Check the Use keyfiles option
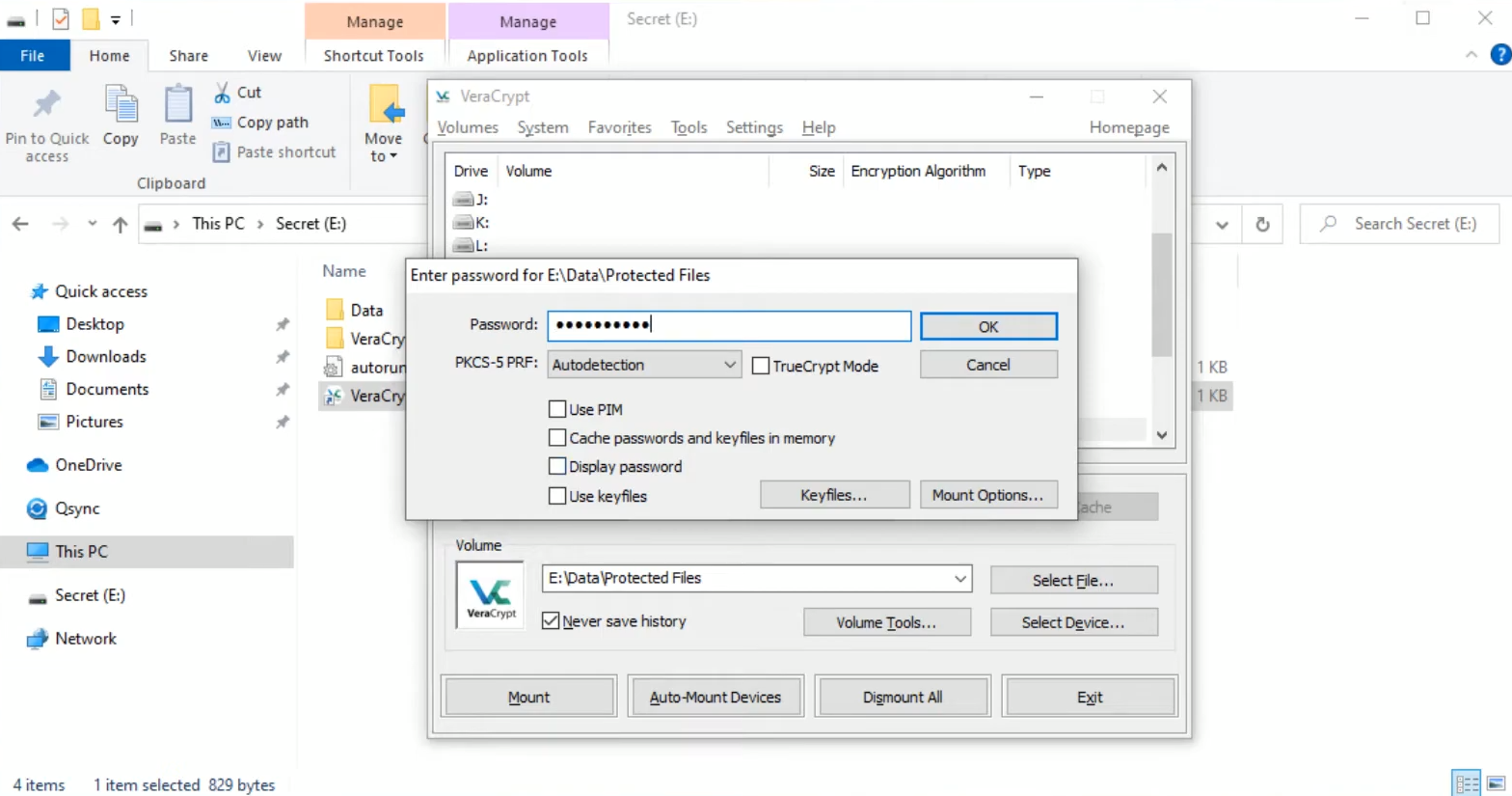Screen dimensions: 1512x796 click(x=557, y=496)
